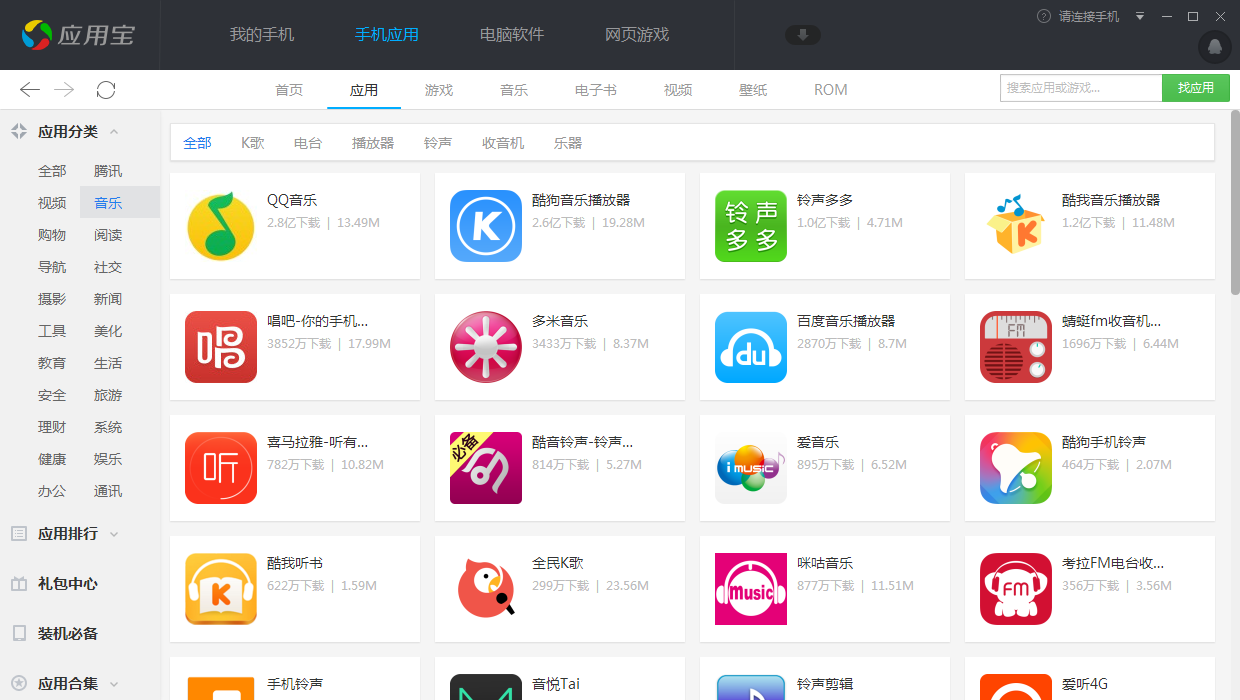Collapse the 应用分类 section chevron
This screenshot has width=1240, height=700.
[114, 131]
